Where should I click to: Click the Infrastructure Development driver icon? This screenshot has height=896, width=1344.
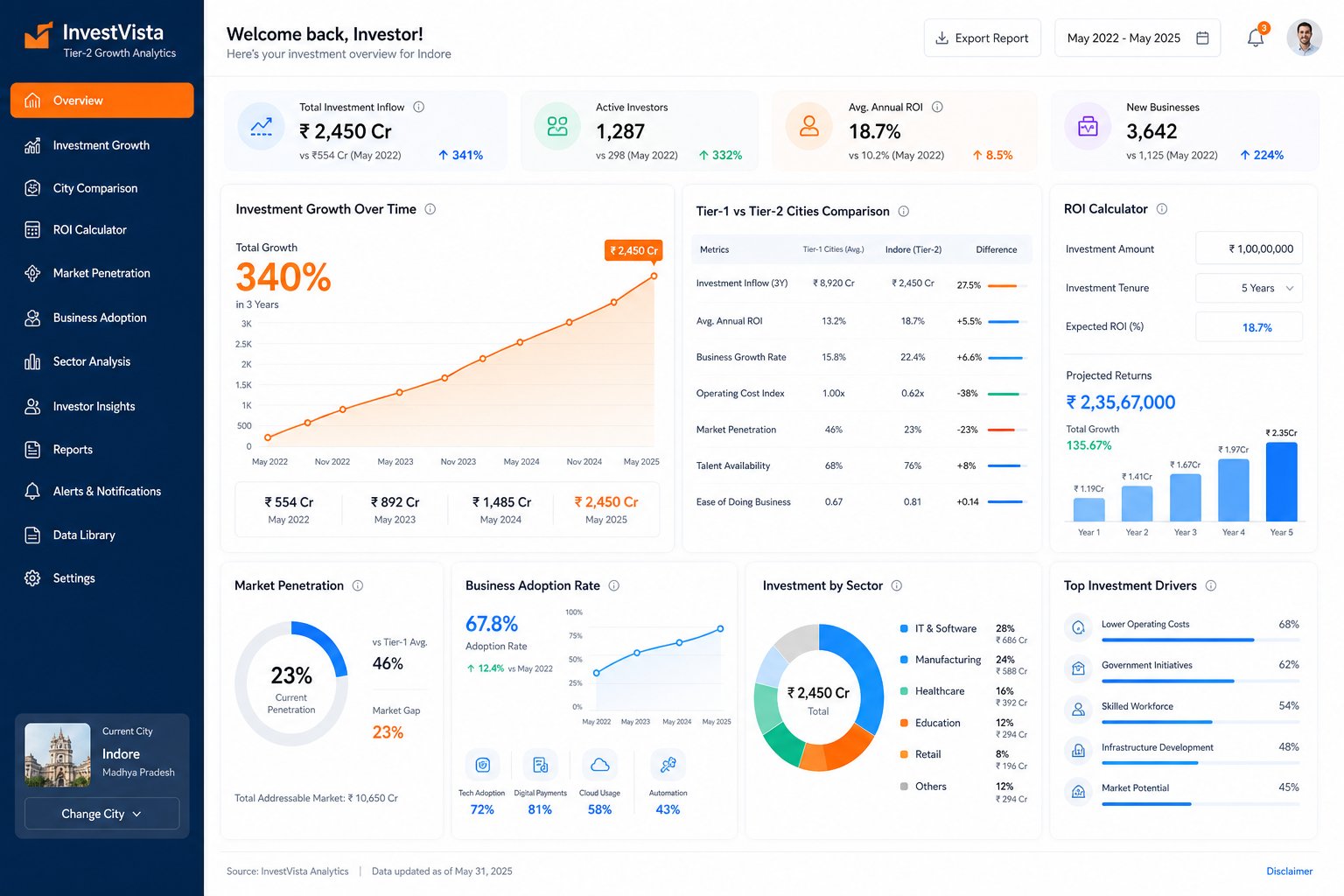click(1078, 750)
